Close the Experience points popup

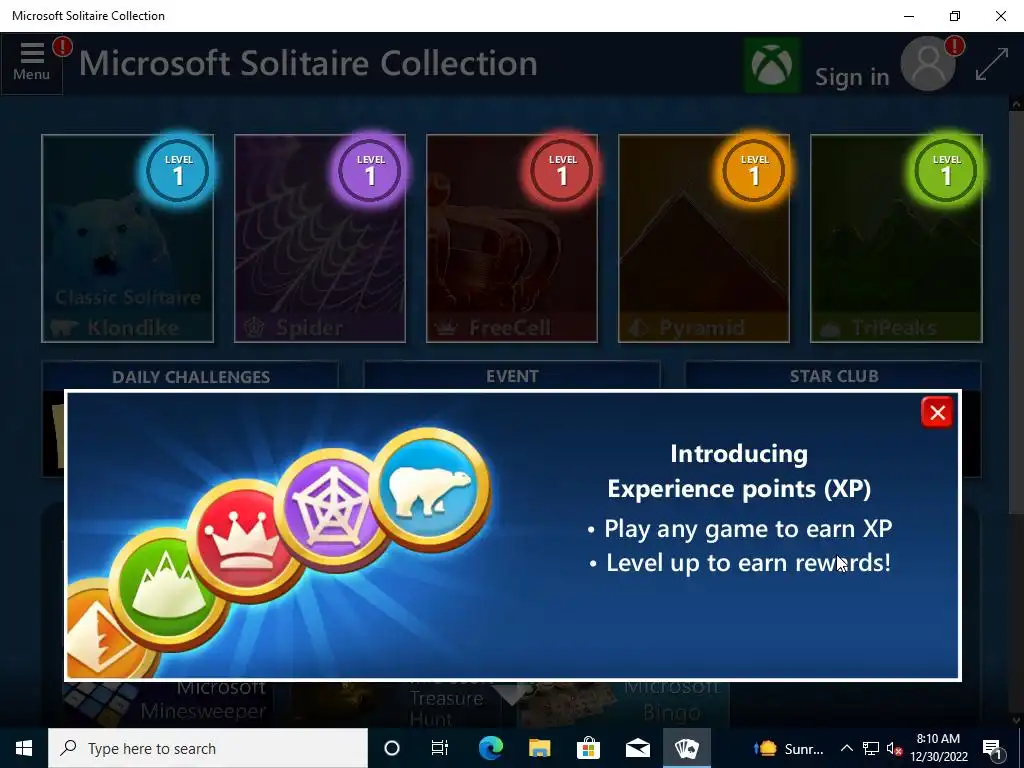pyautogui.click(x=936, y=412)
